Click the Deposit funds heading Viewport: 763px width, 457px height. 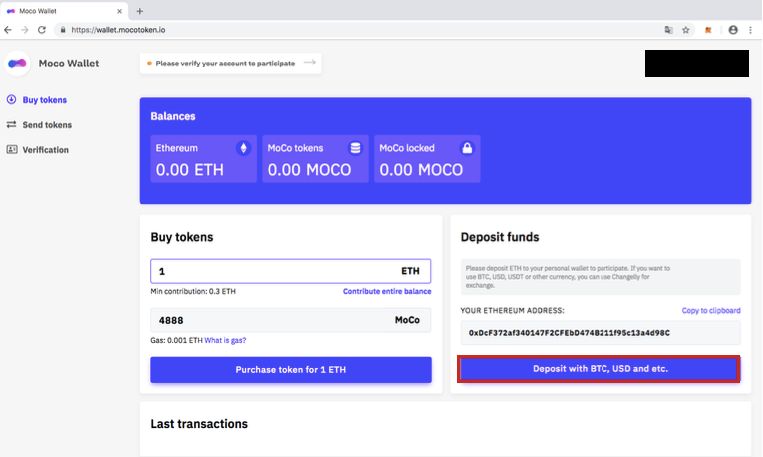pos(500,237)
